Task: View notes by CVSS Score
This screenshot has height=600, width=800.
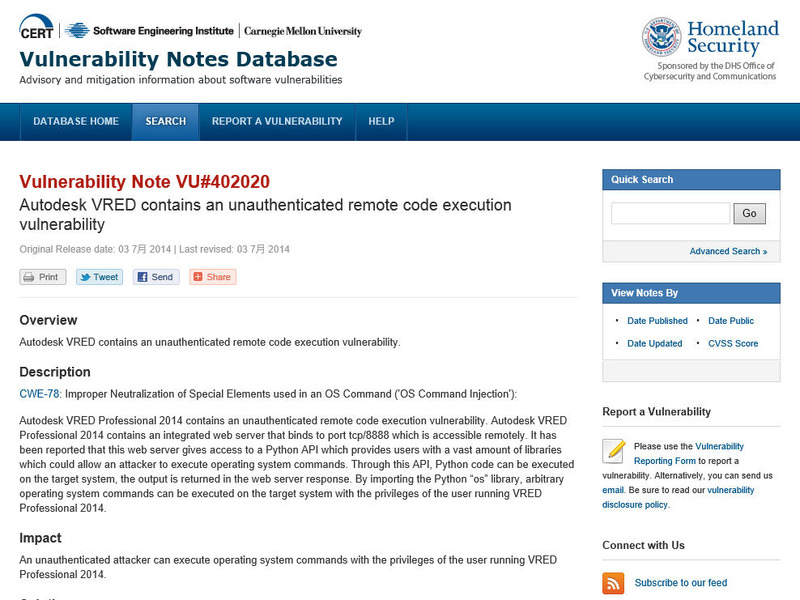Action: pyautogui.click(x=733, y=343)
